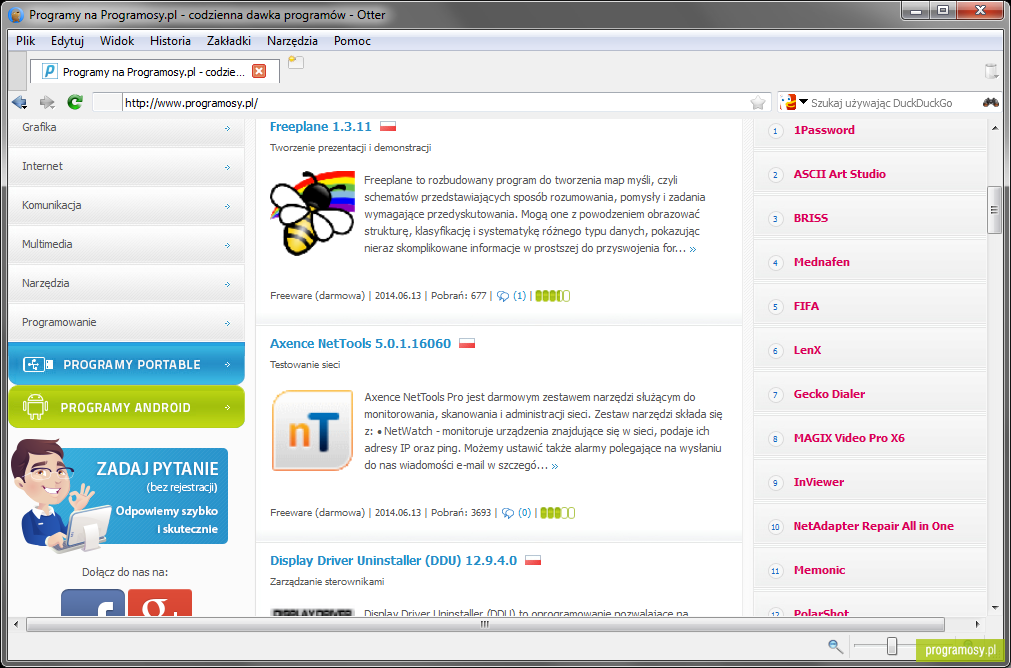Image resolution: width=1011 pixels, height=668 pixels.
Task: Open the Freeplane 1.3.11 title link
Action: pos(321,126)
